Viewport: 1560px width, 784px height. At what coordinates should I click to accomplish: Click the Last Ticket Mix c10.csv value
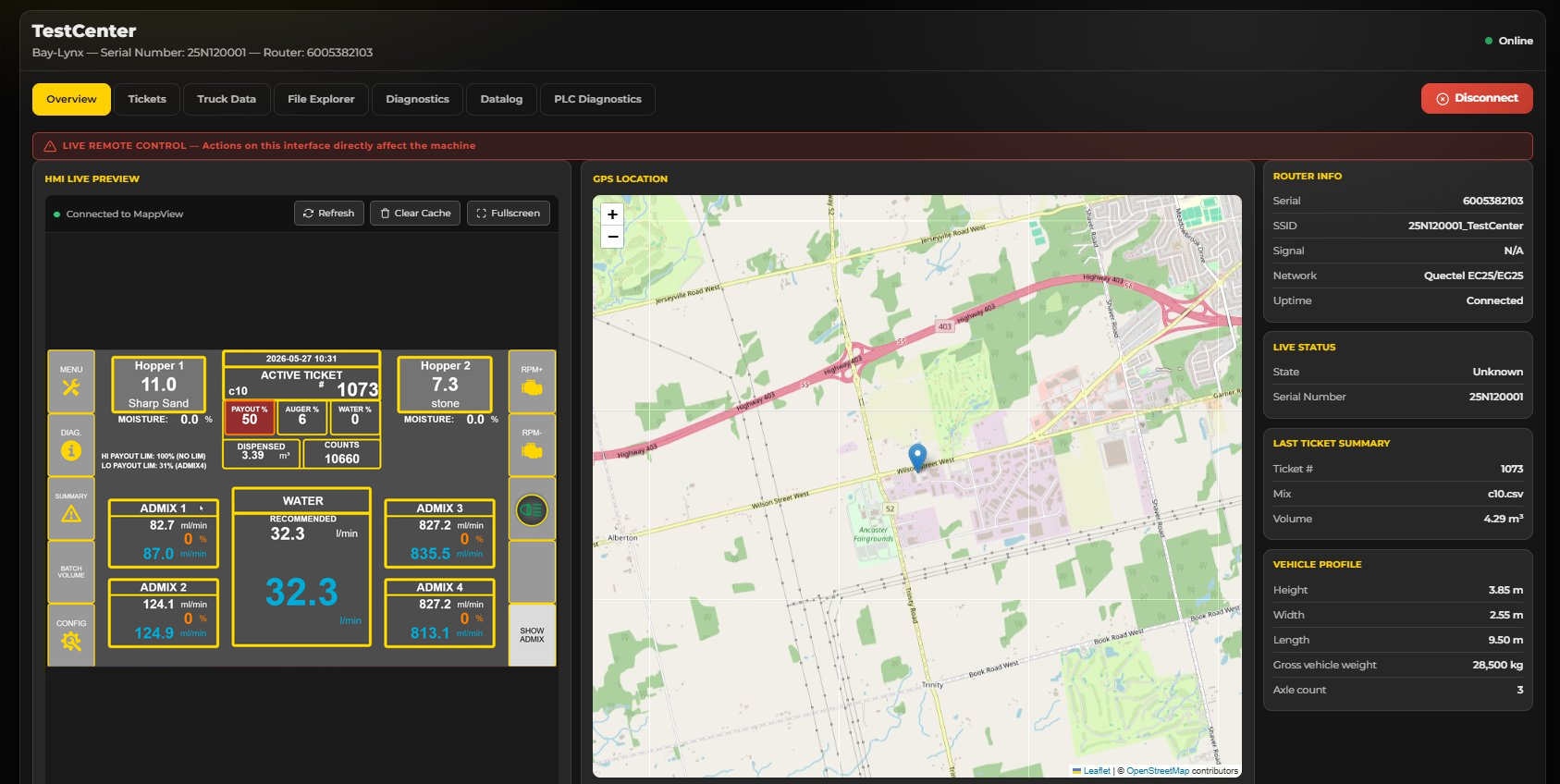pyautogui.click(x=1505, y=494)
